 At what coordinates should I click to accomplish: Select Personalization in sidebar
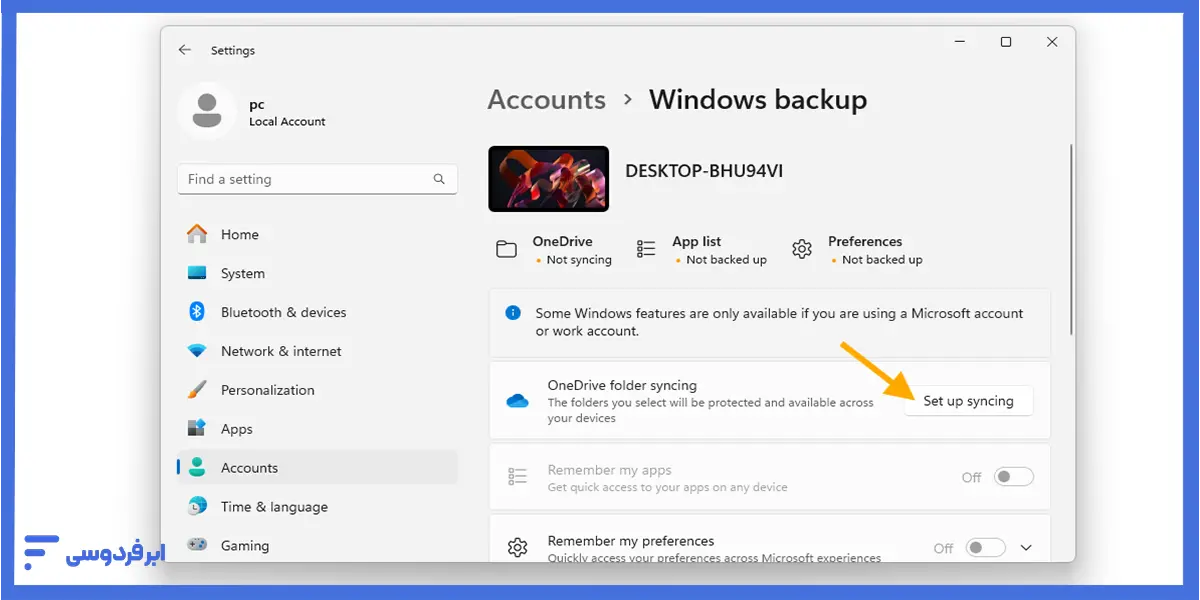317,390
